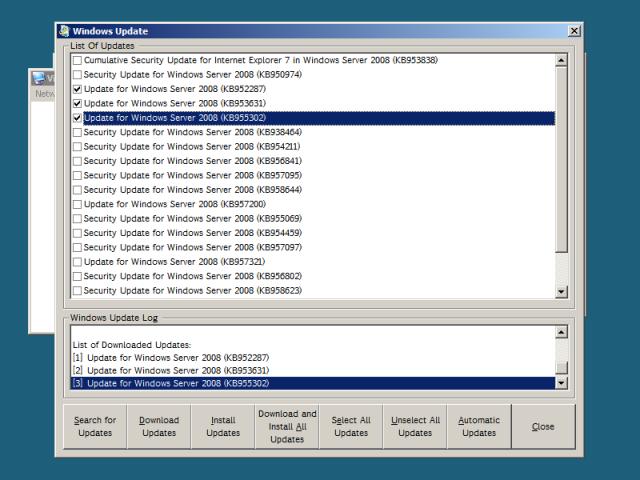Click Unselect All Updates button
Screen dimensions: 640x480
coord(415,427)
